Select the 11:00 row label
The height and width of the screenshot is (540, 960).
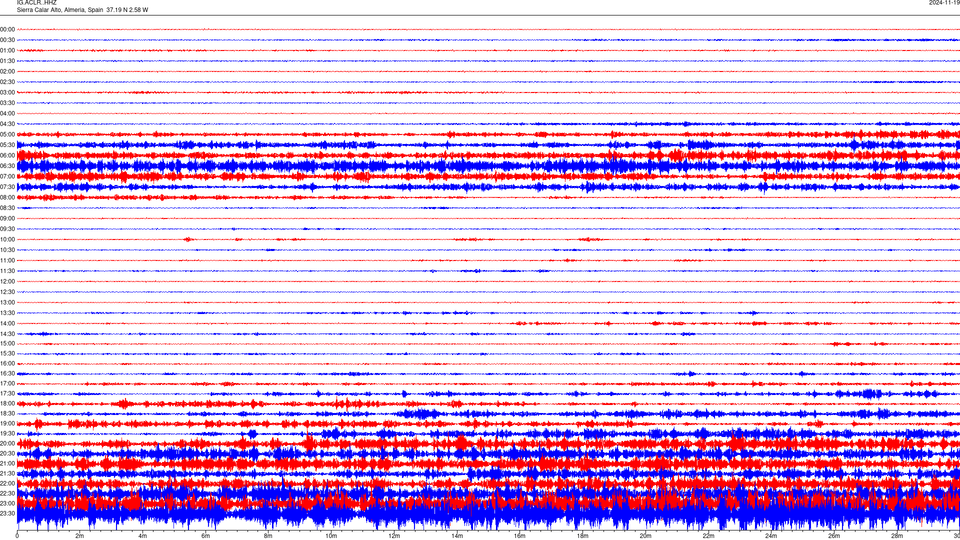(x=7, y=260)
